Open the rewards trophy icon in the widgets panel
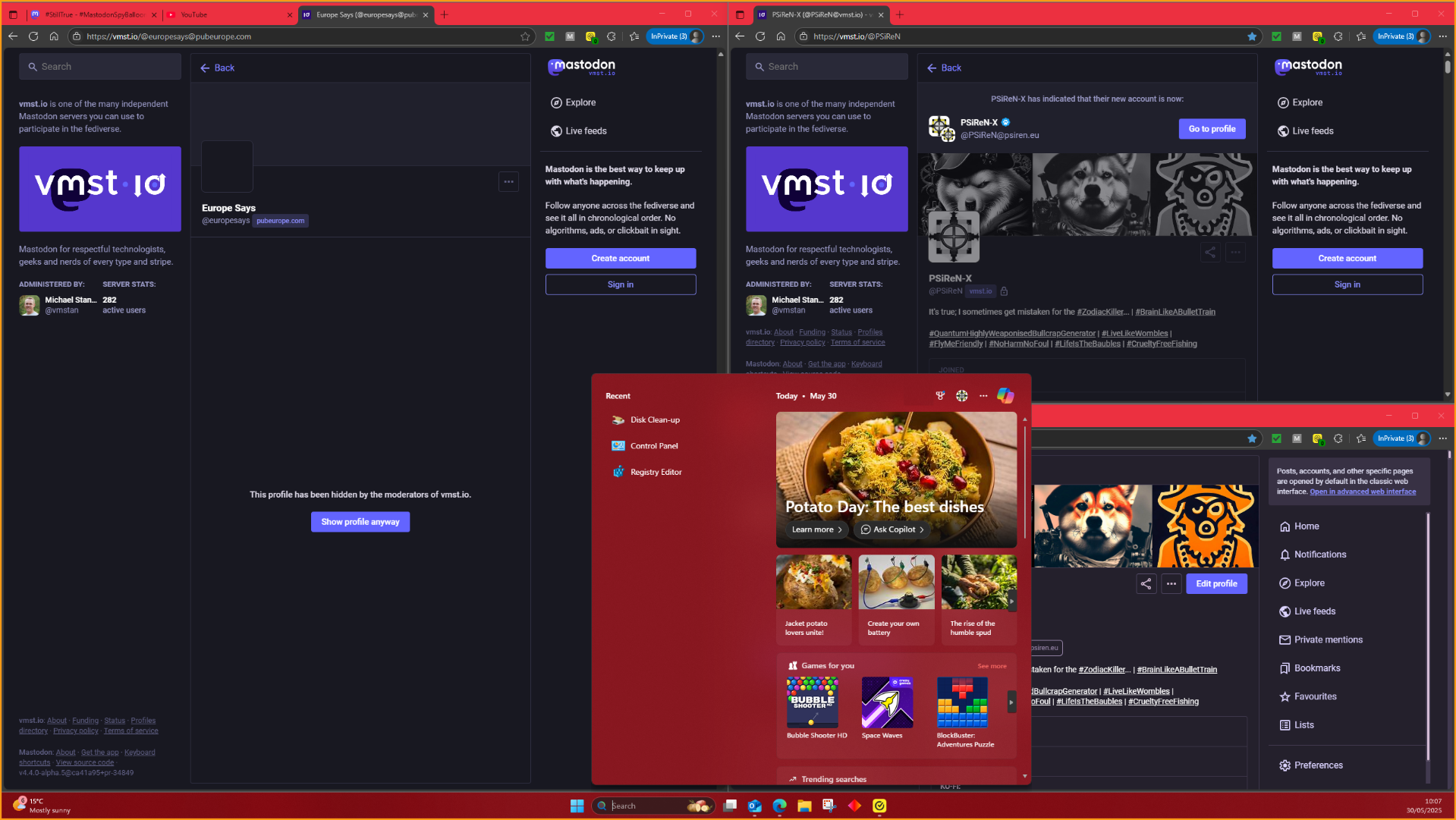The width and height of the screenshot is (1456, 820). (940, 396)
